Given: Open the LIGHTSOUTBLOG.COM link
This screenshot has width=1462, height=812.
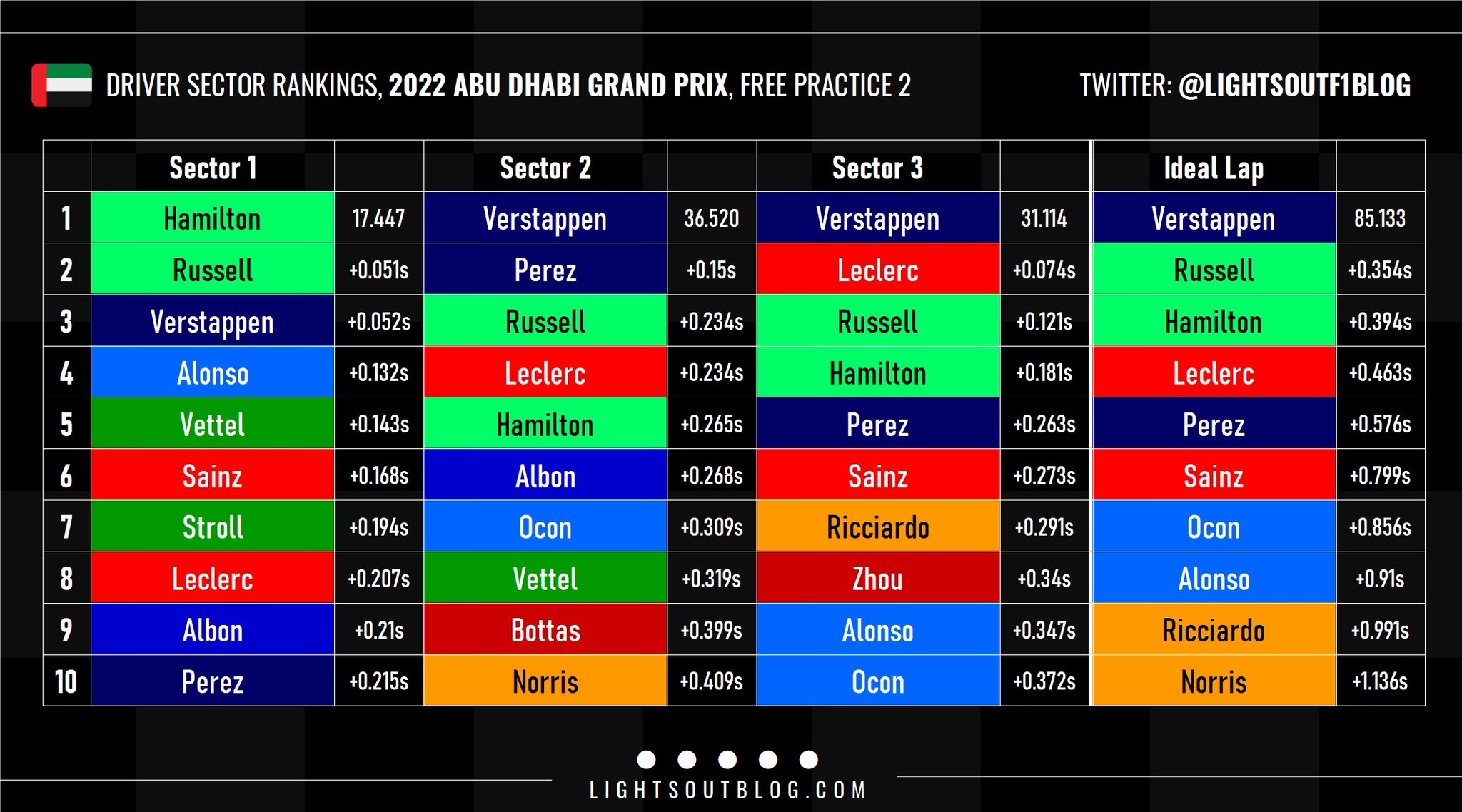Looking at the screenshot, I should [x=727, y=790].
